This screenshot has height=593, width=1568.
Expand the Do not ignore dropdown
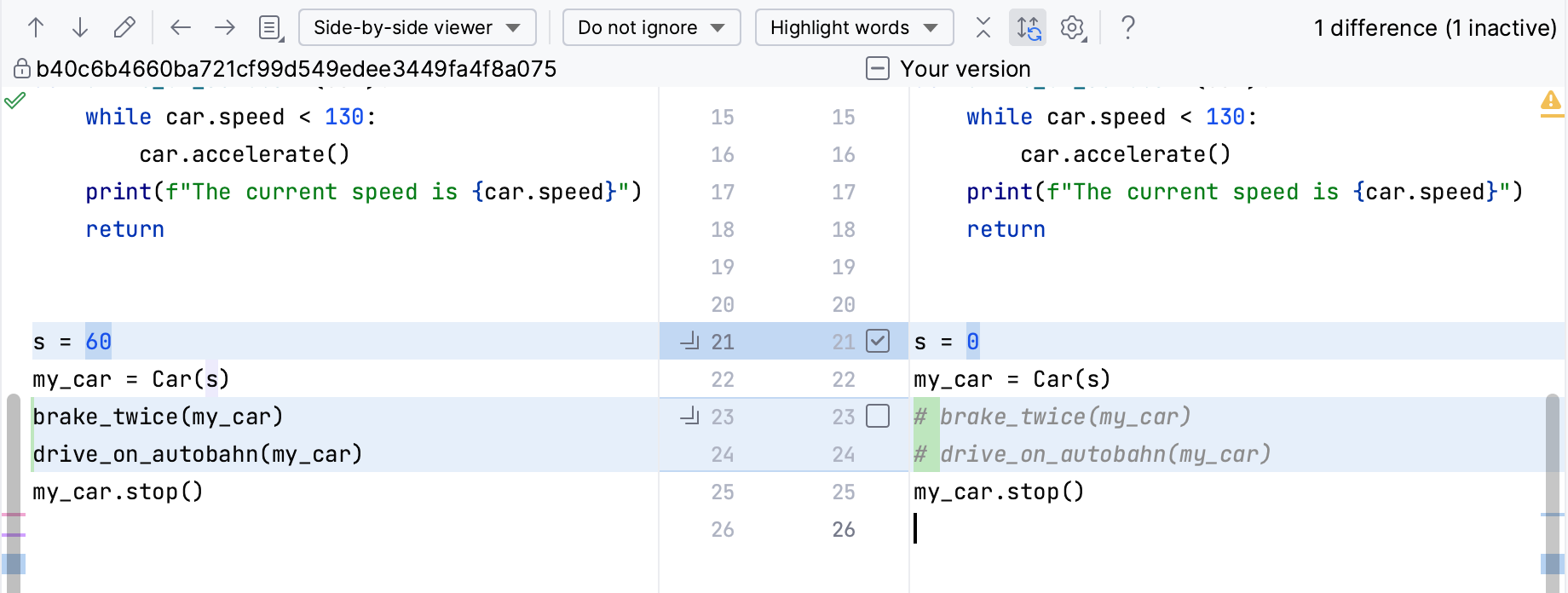pos(651,28)
